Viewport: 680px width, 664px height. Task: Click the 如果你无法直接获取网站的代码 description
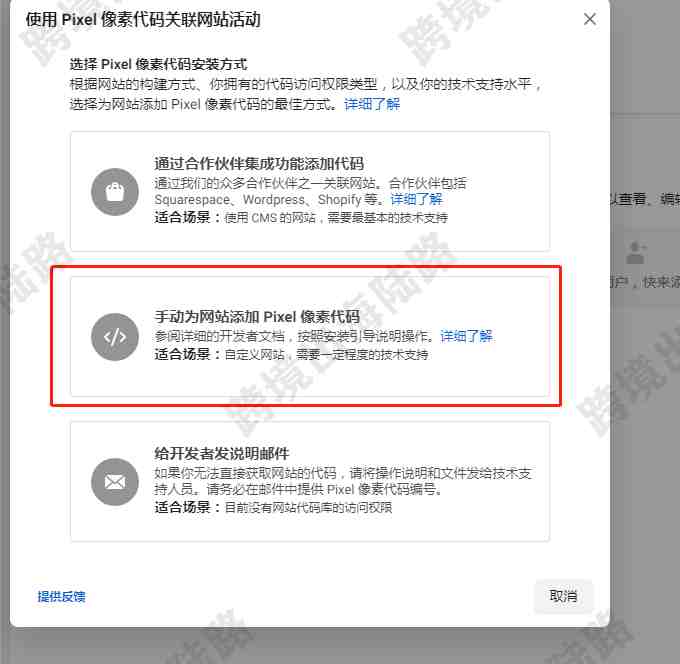343,481
